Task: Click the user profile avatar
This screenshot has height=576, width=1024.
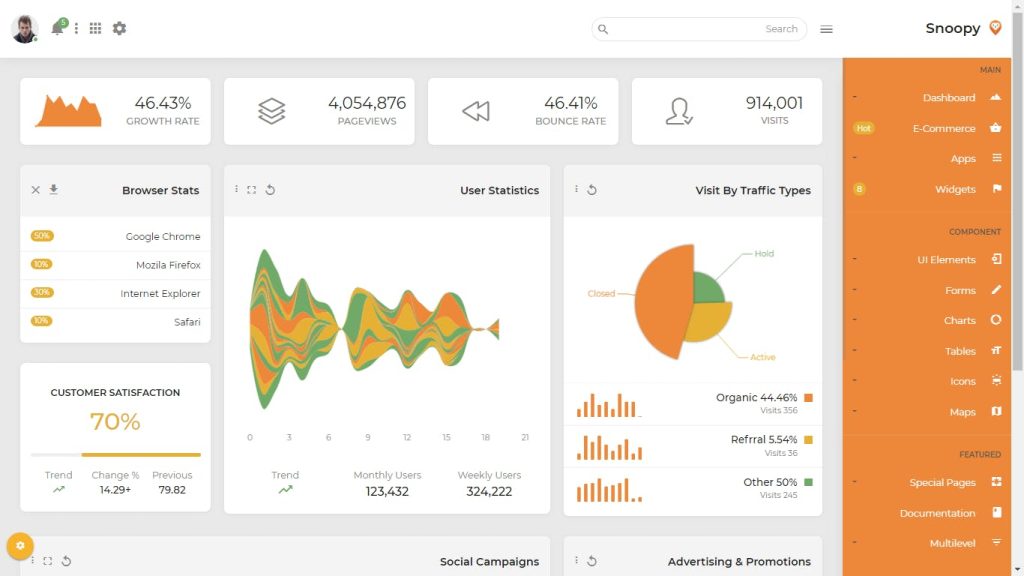Action: pos(24,28)
